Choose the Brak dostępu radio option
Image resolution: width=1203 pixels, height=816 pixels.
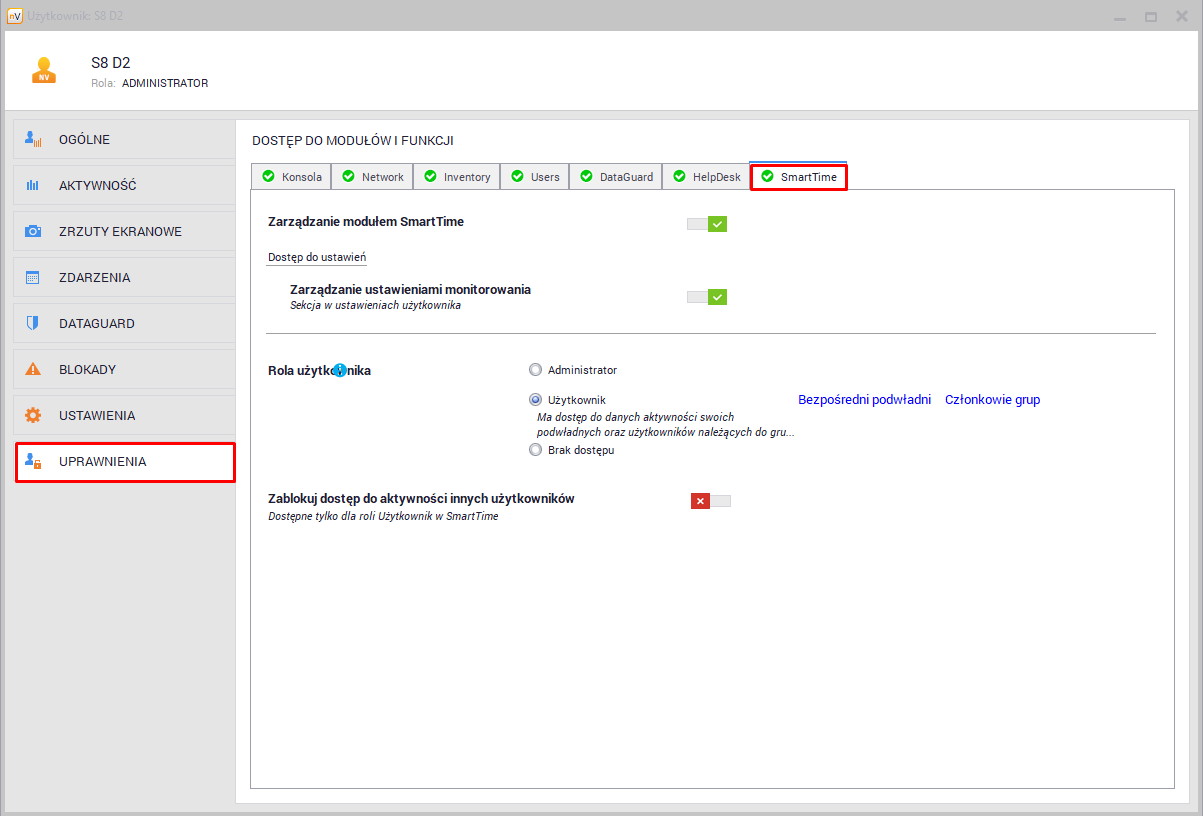(535, 450)
